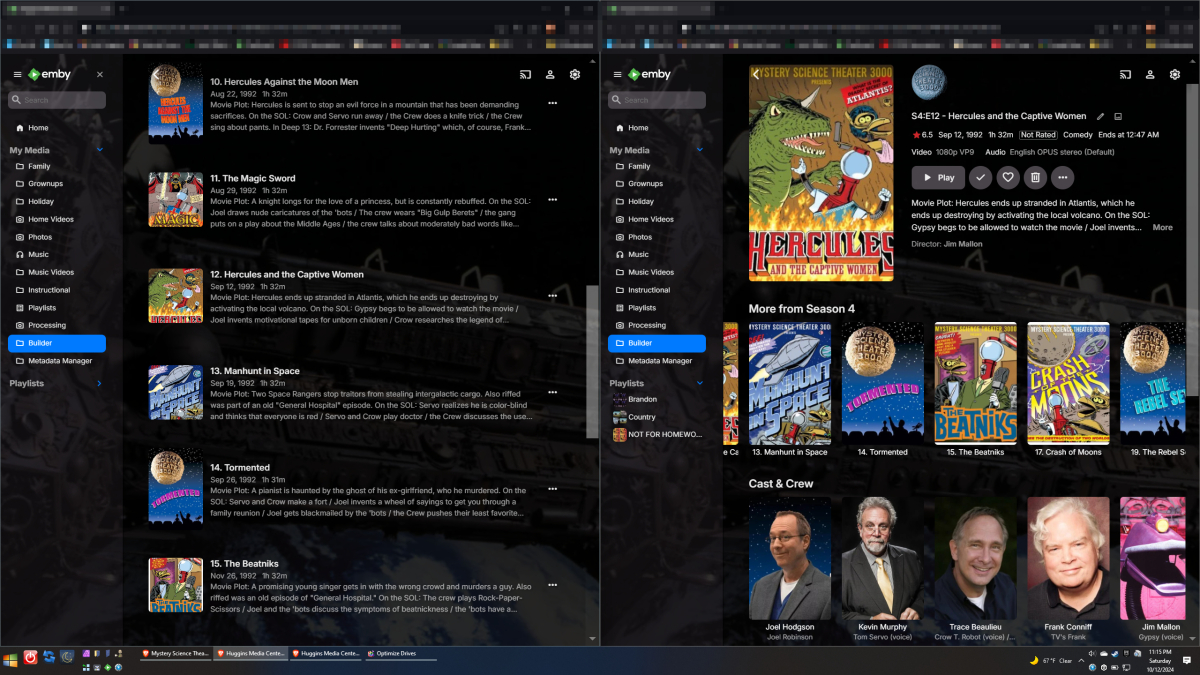The height and width of the screenshot is (675, 1200).
Task: Click the user profile icon in the right Emby window
Action: pos(1150,75)
